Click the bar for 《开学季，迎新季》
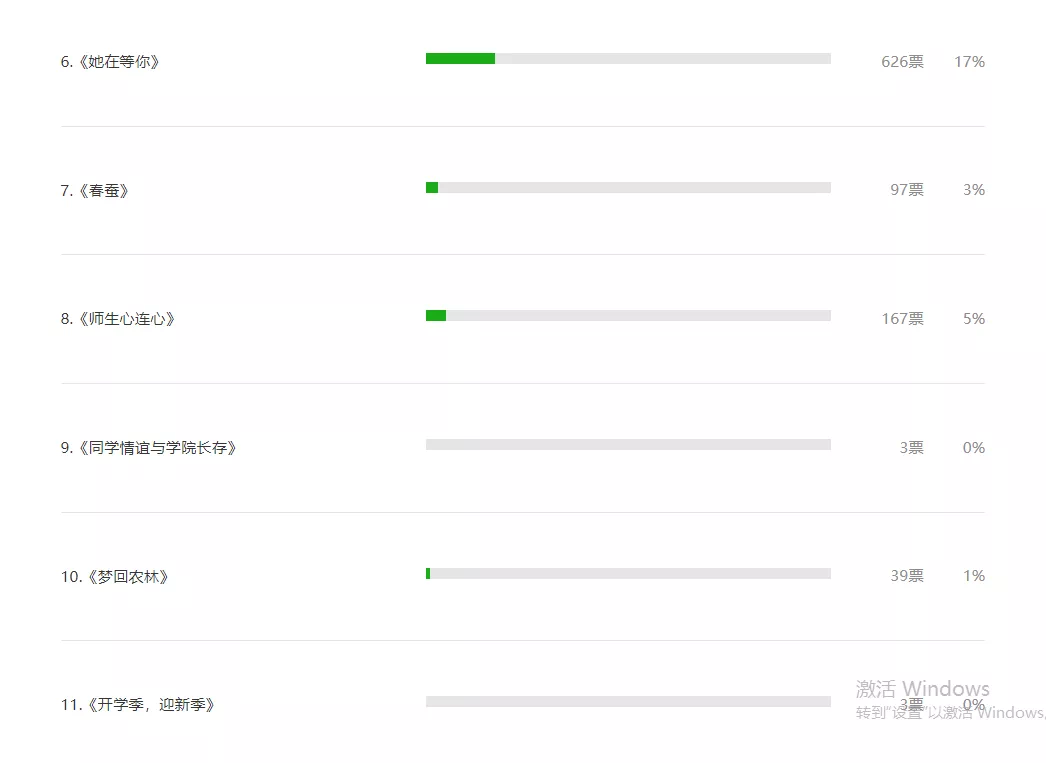 628,702
